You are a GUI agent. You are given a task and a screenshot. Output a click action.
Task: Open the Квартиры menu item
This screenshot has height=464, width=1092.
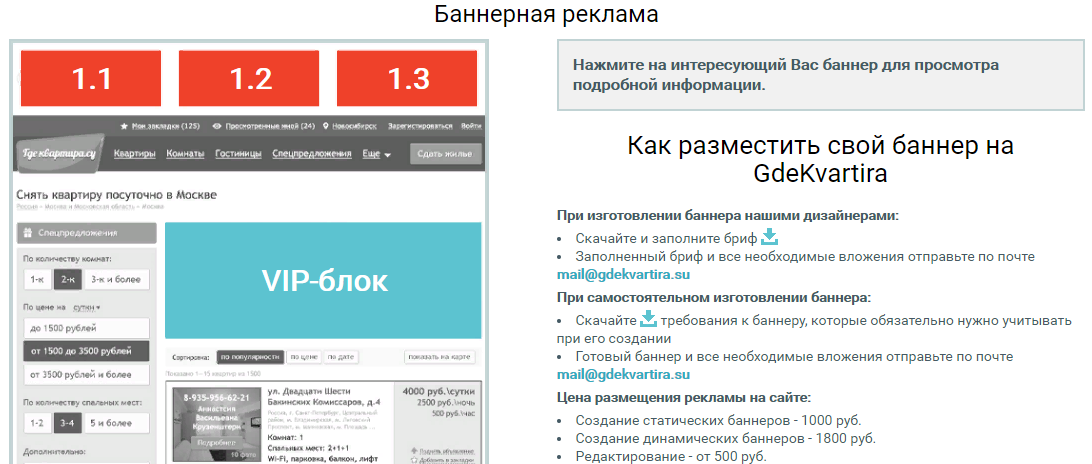coord(134,154)
